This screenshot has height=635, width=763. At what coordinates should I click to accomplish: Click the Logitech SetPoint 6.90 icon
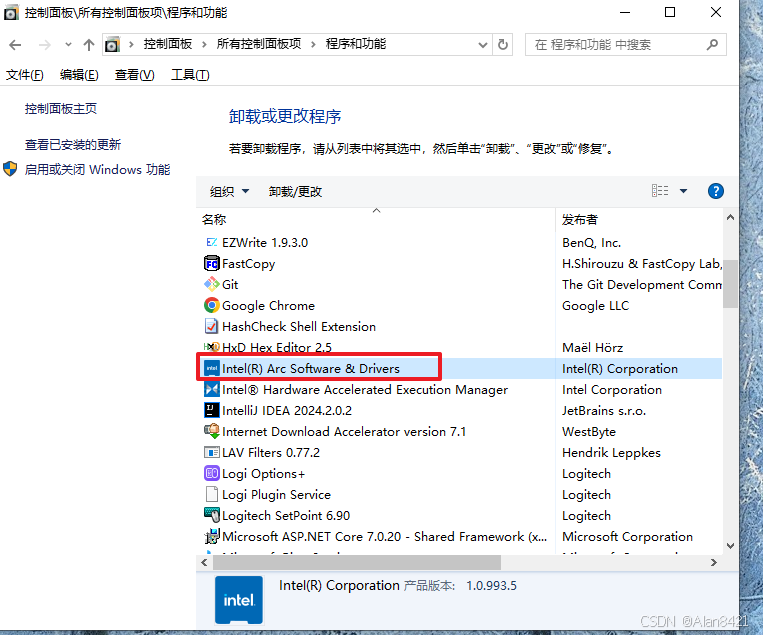[x=211, y=515]
